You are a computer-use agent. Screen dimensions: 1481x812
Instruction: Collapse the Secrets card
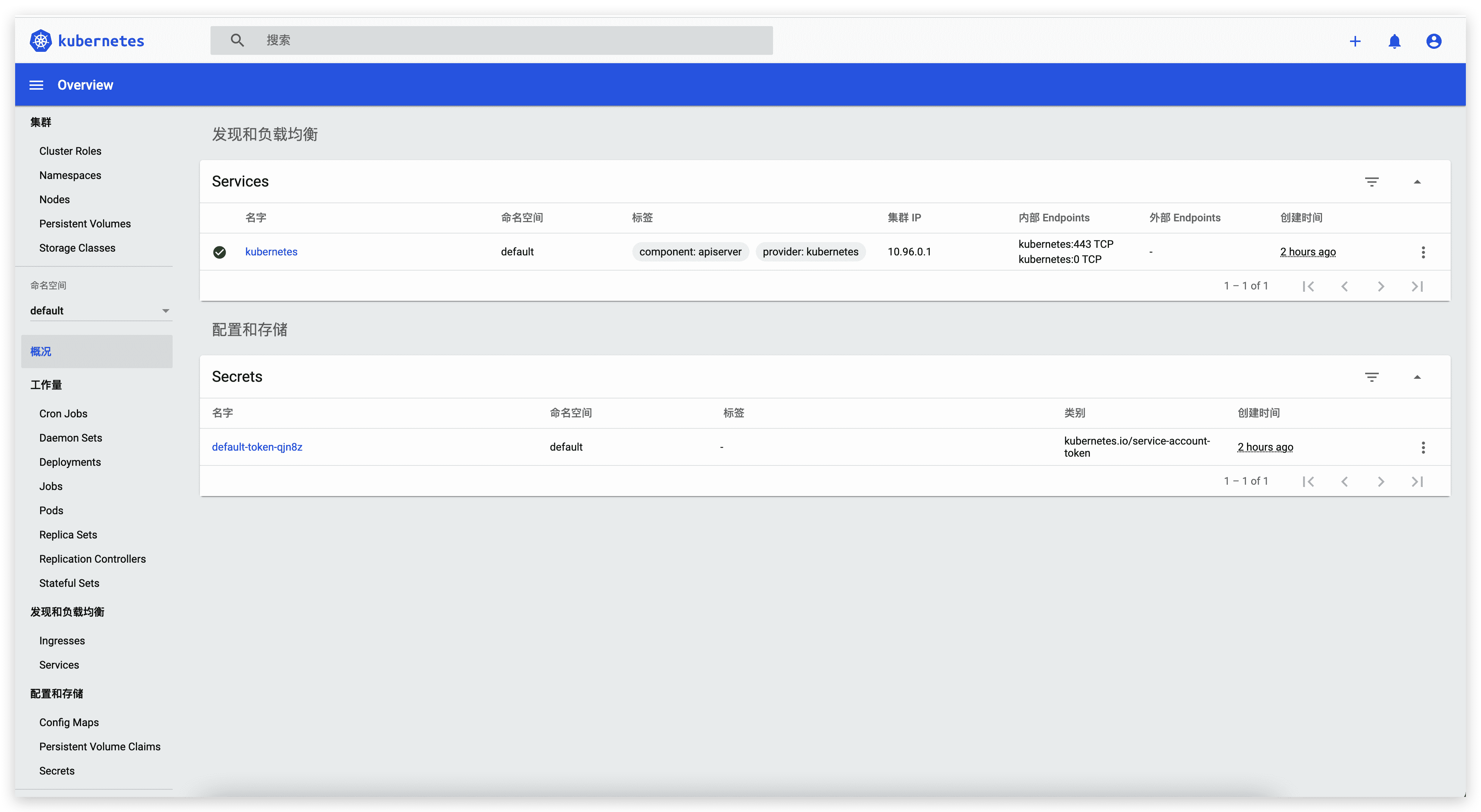pyautogui.click(x=1417, y=377)
